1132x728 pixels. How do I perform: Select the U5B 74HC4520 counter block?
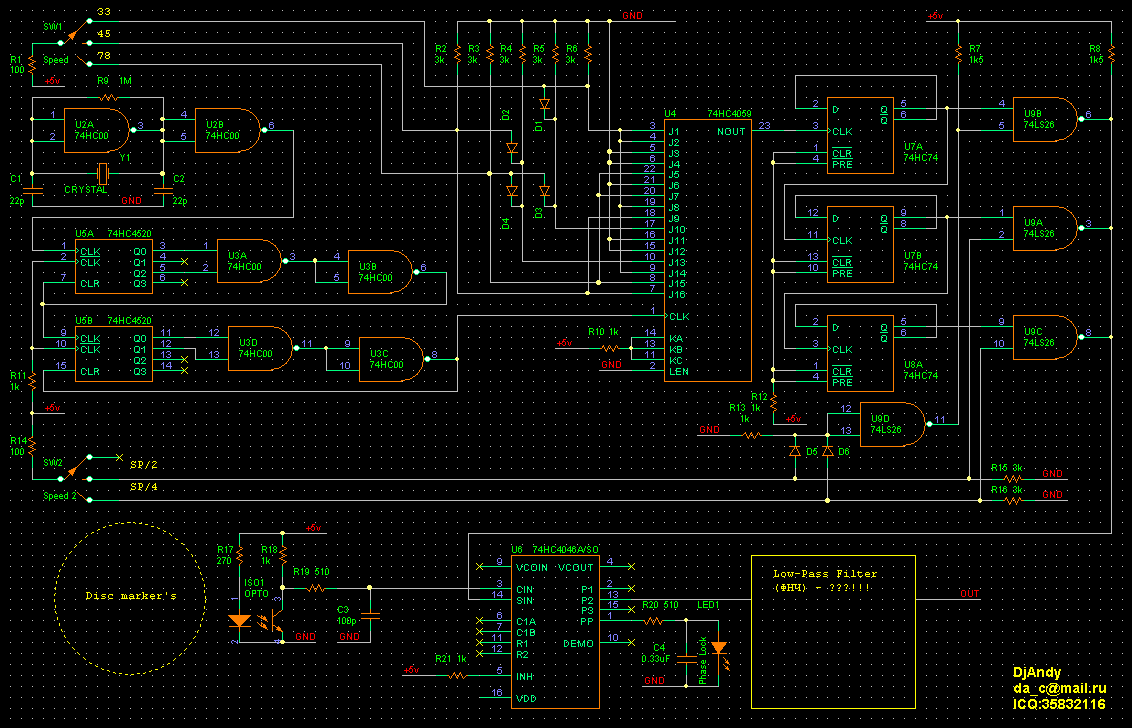click(x=113, y=354)
